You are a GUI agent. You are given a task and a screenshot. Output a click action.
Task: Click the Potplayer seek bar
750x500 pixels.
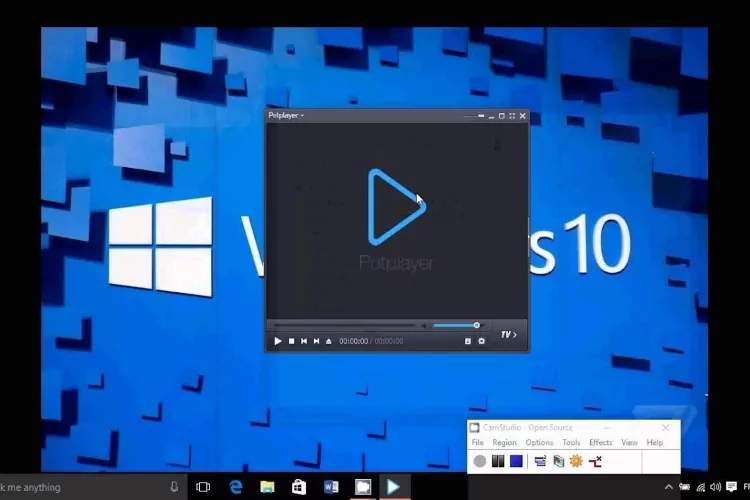[x=344, y=325]
